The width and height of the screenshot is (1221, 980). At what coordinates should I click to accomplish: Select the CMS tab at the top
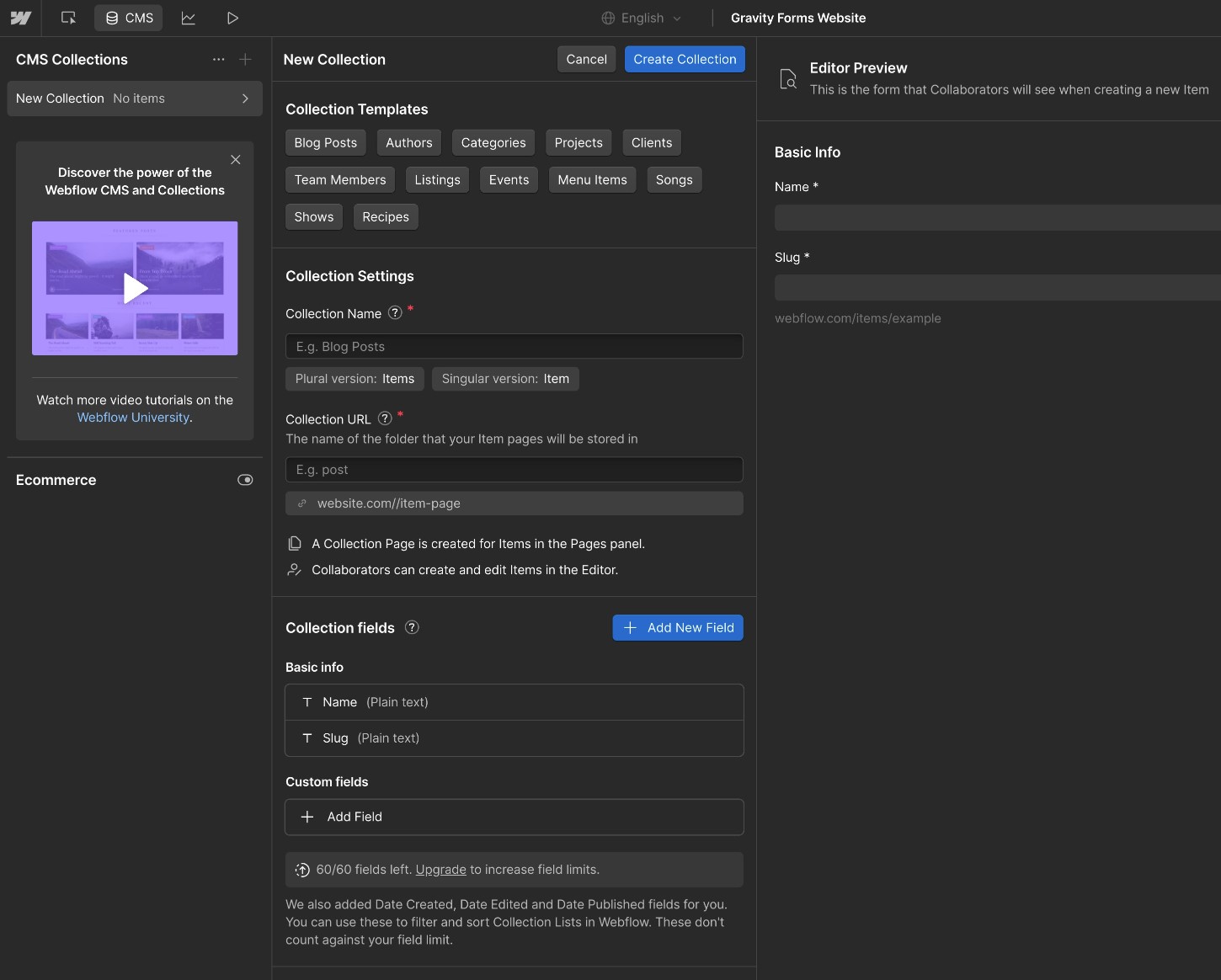pos(128,18)
